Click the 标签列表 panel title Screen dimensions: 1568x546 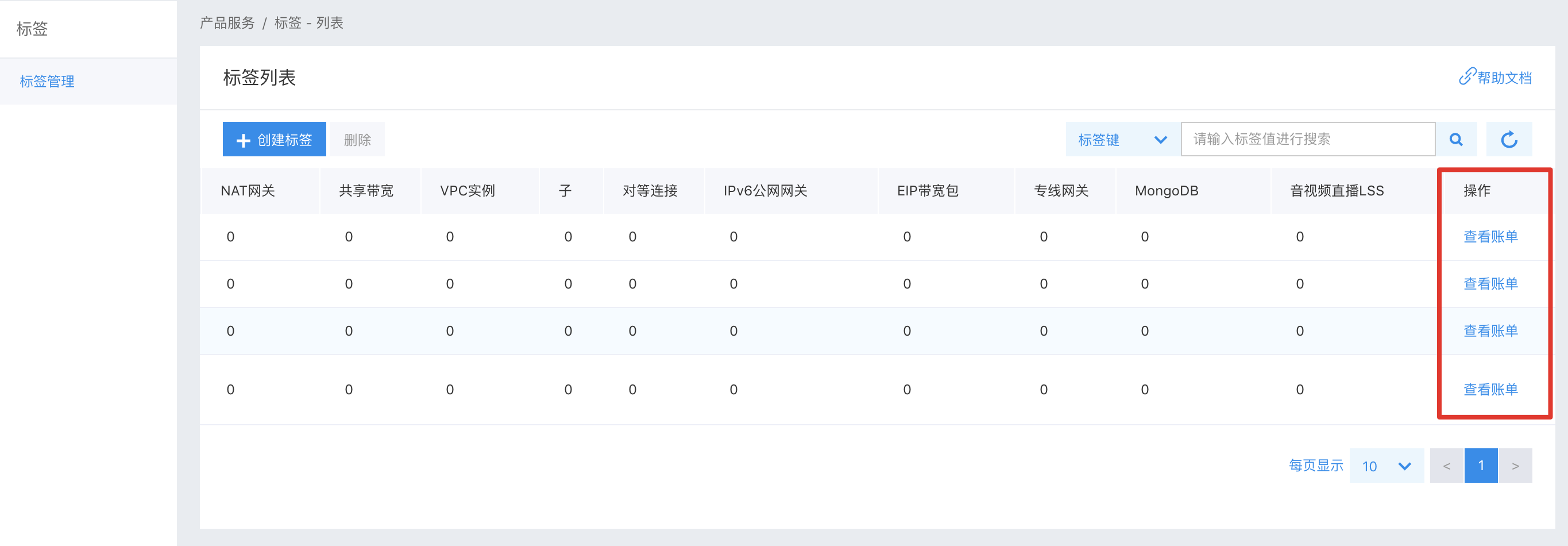pyautogui.click(x=259, y=78)
